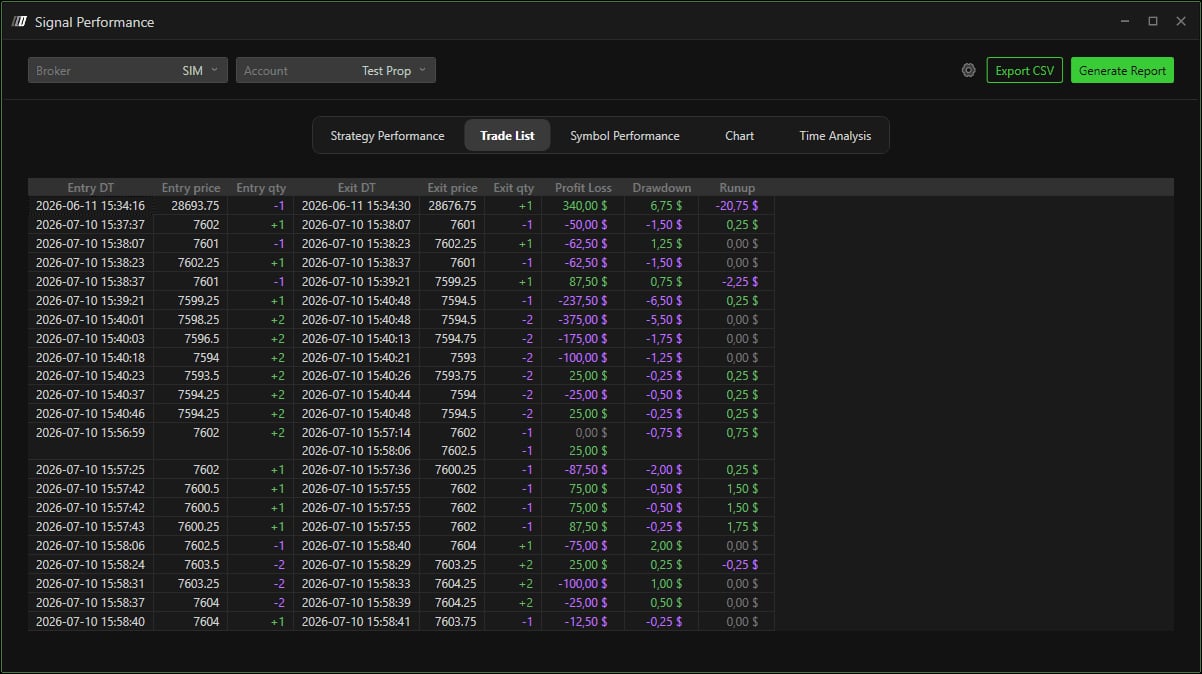
Task: Click the 340,00 $ profit cell
Action: tap(583, 205)
